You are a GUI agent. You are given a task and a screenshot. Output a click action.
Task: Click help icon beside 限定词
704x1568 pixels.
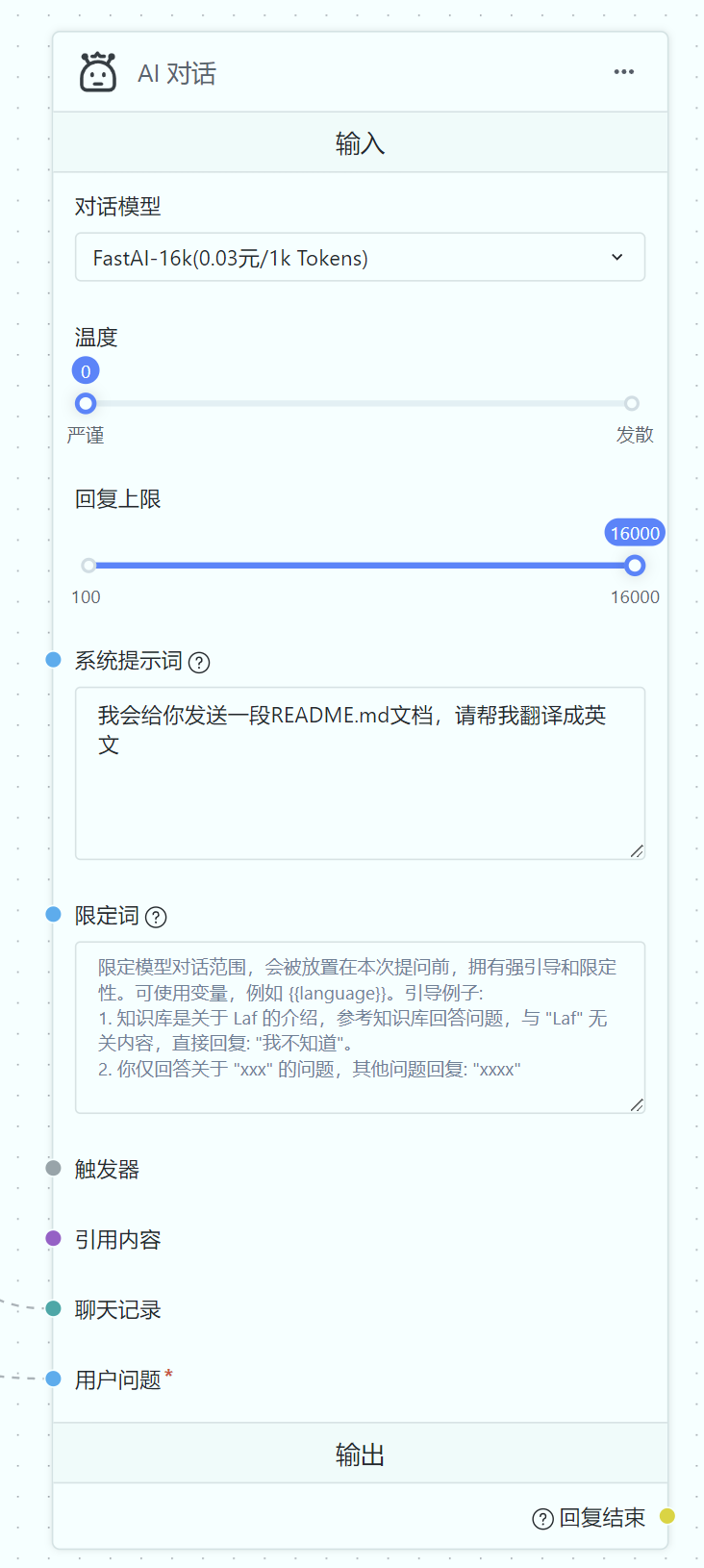coord(156,917)
